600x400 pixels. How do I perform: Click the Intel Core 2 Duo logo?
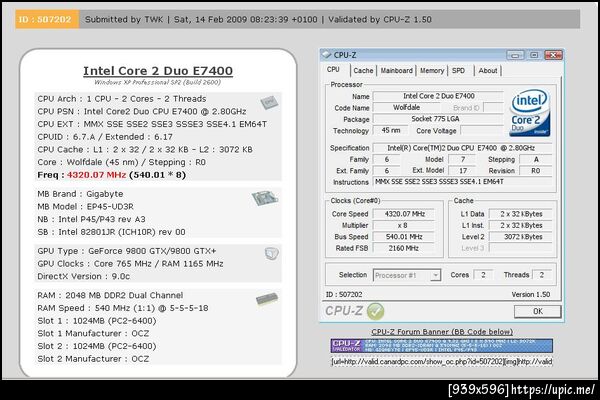[530, 113]
